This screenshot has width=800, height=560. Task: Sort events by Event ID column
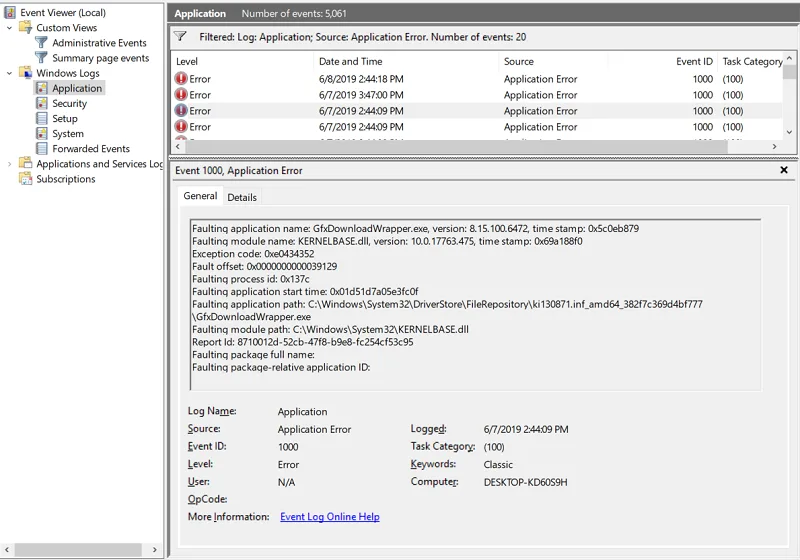663,61
